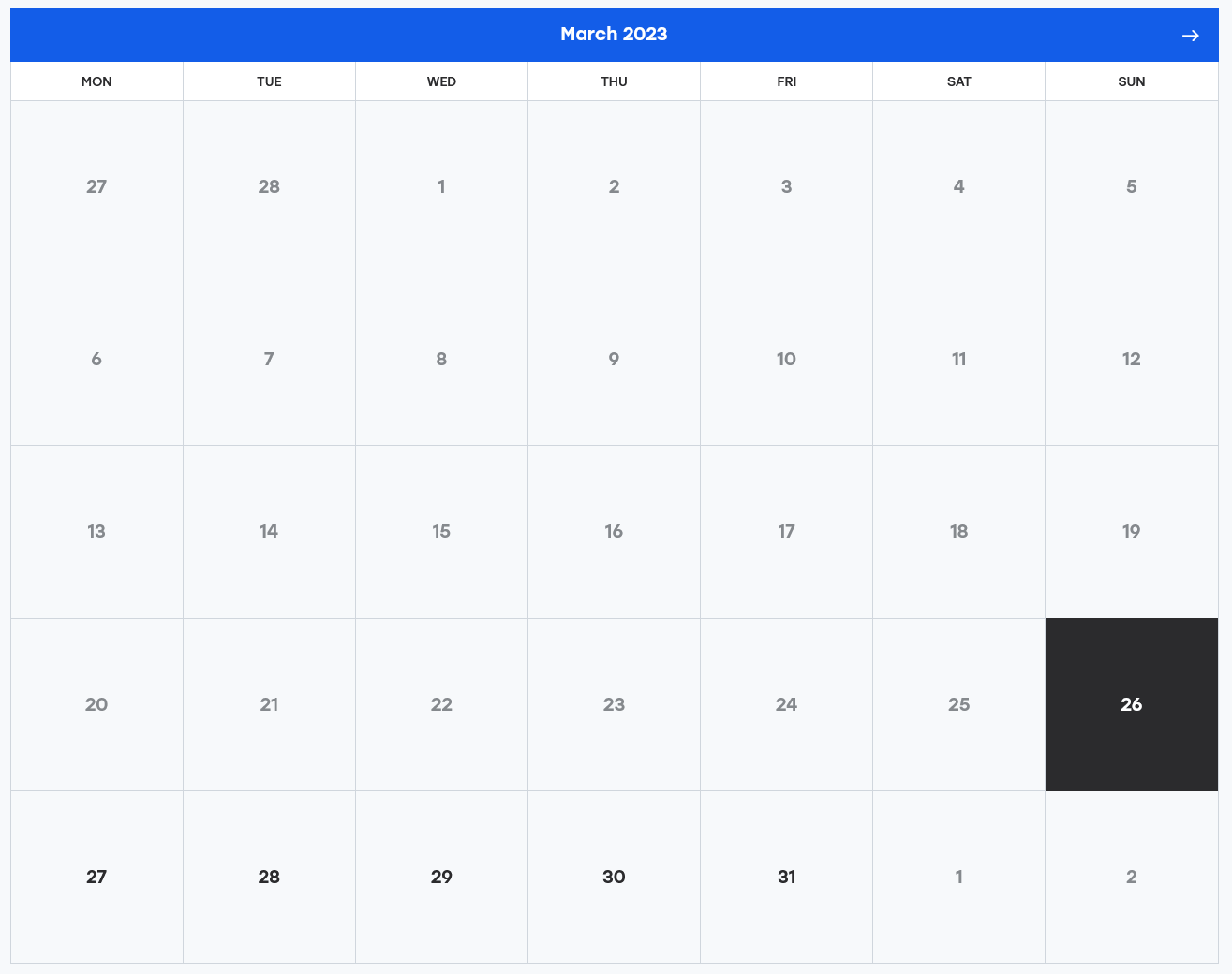Screen dimensions: 1232x974
Task: Choose the 24th
Action: [786, 704]
